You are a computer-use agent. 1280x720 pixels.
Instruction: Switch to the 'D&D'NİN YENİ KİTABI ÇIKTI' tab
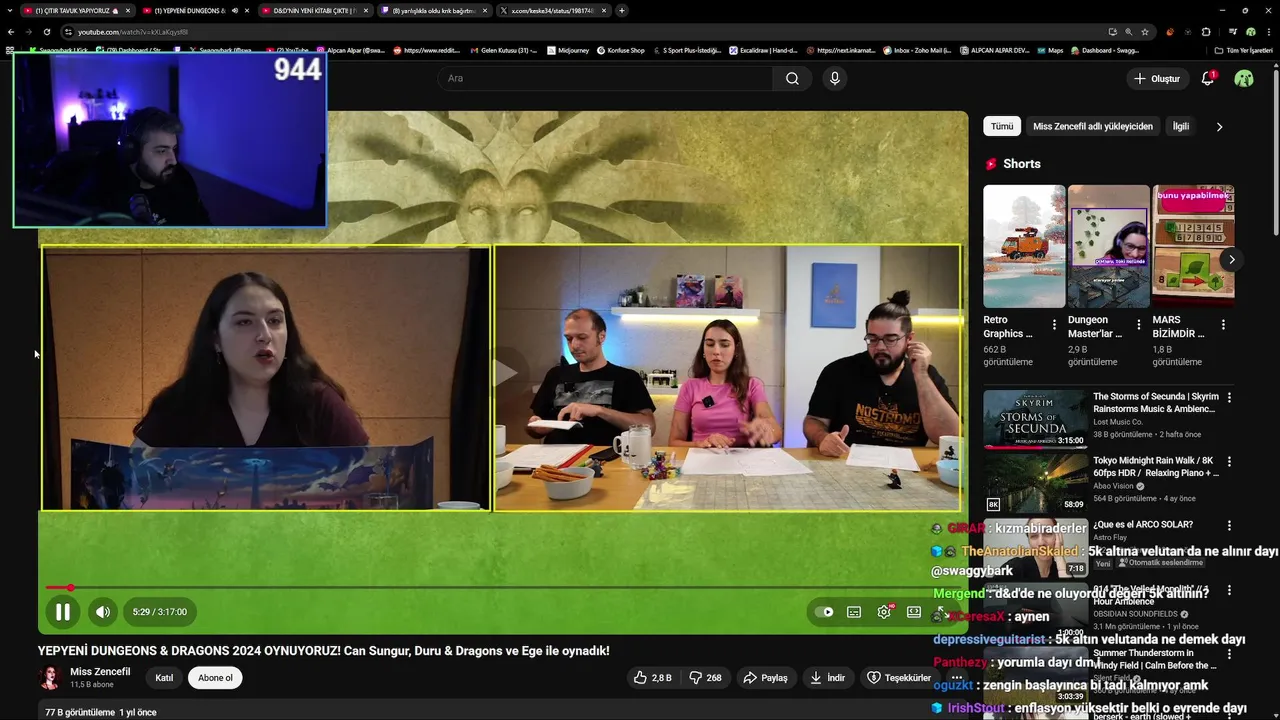tap(314, 10)
